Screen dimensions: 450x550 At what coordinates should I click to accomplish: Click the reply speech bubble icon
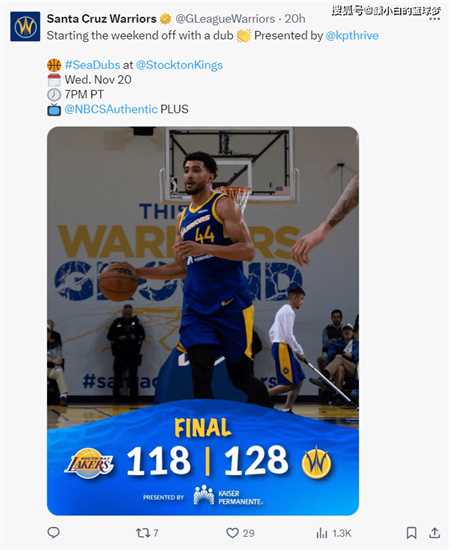tap(54, 532)
